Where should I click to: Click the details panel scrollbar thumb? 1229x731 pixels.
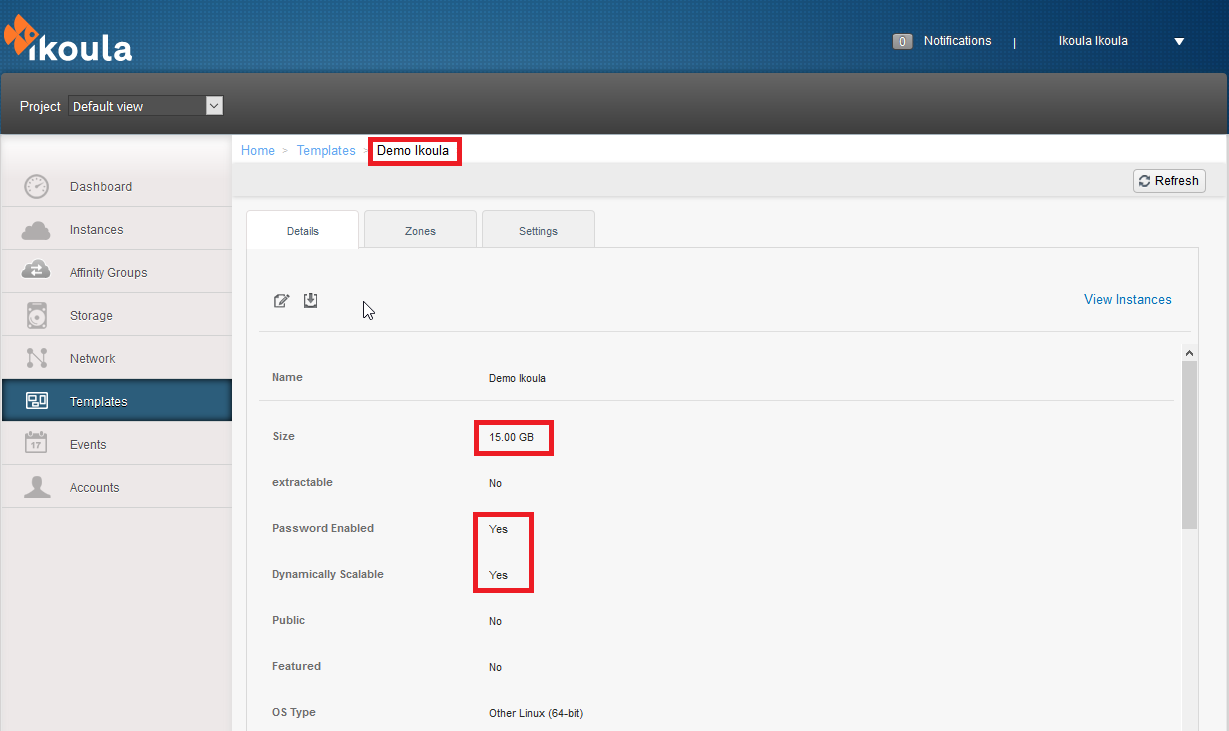[x=1189, y=444]
